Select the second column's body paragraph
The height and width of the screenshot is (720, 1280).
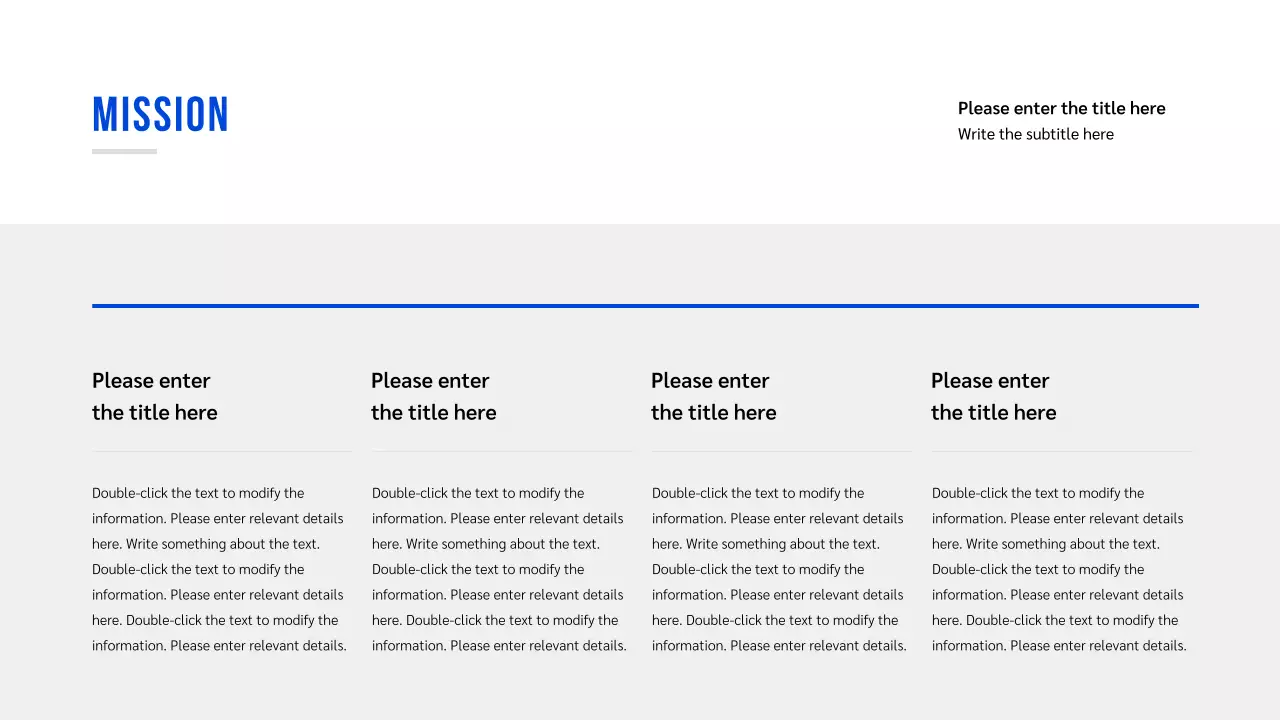pyautogui.click(x=499, y=569)
